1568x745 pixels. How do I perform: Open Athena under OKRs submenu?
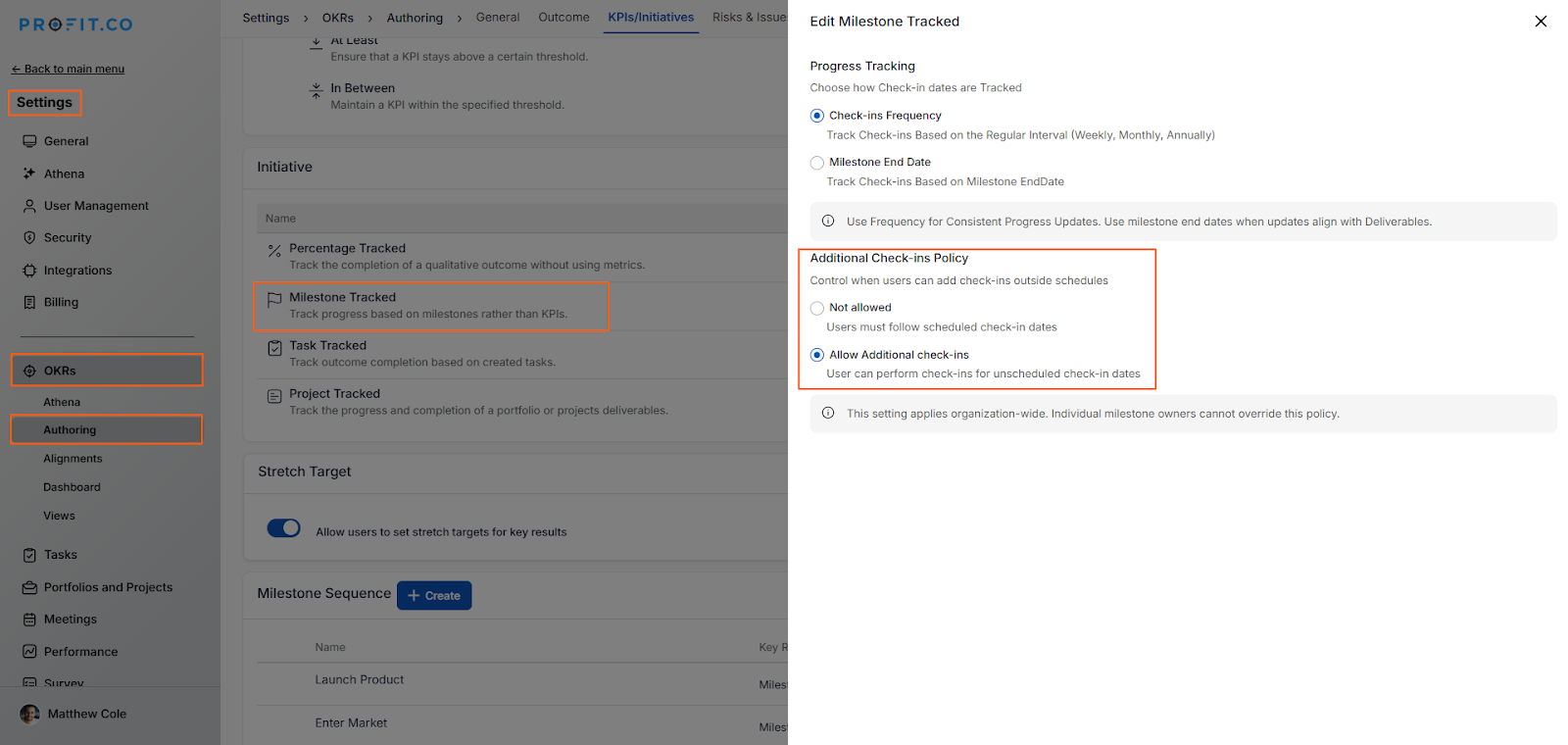62,402
